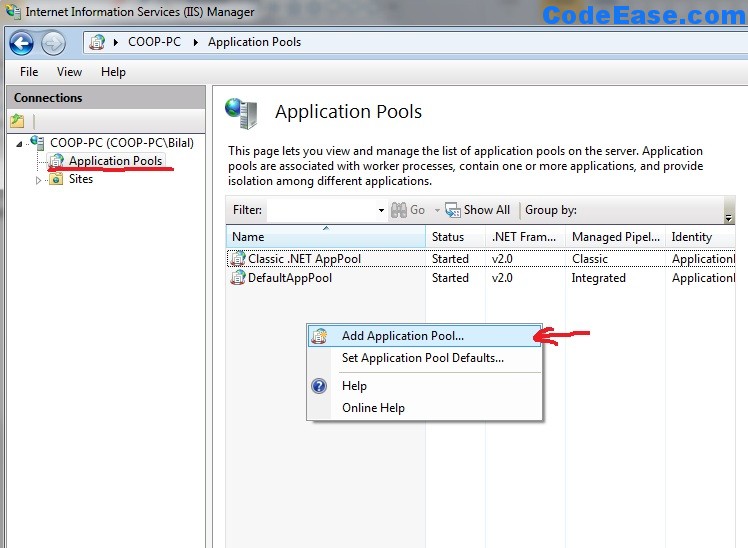Select Sites in Connections tree
Screen dimensions: 748x548
click(x=81, y=179)
